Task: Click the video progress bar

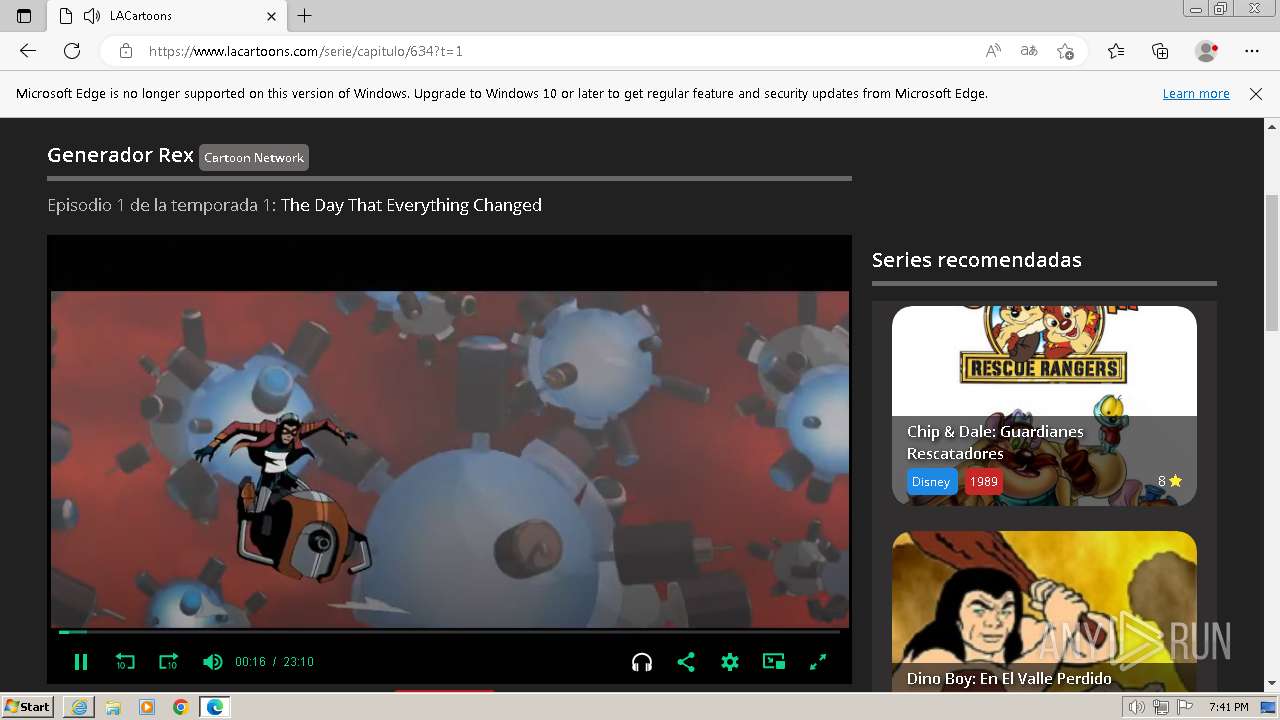Action: click(x=449, y=632)
